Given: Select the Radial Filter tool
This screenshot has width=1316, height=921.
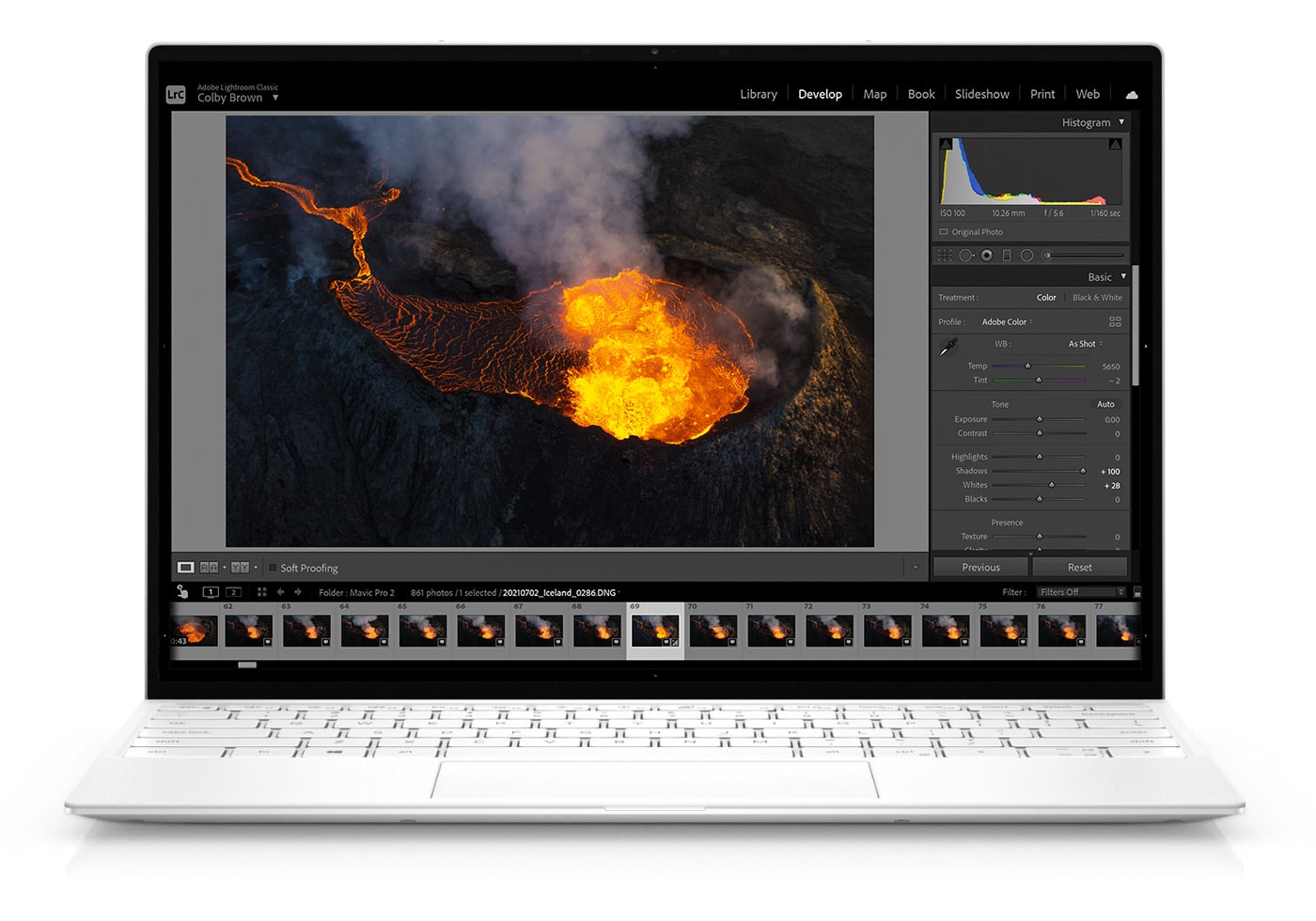Looking at the screenshot, I should pyautogui.click(x=1026, y=255).
